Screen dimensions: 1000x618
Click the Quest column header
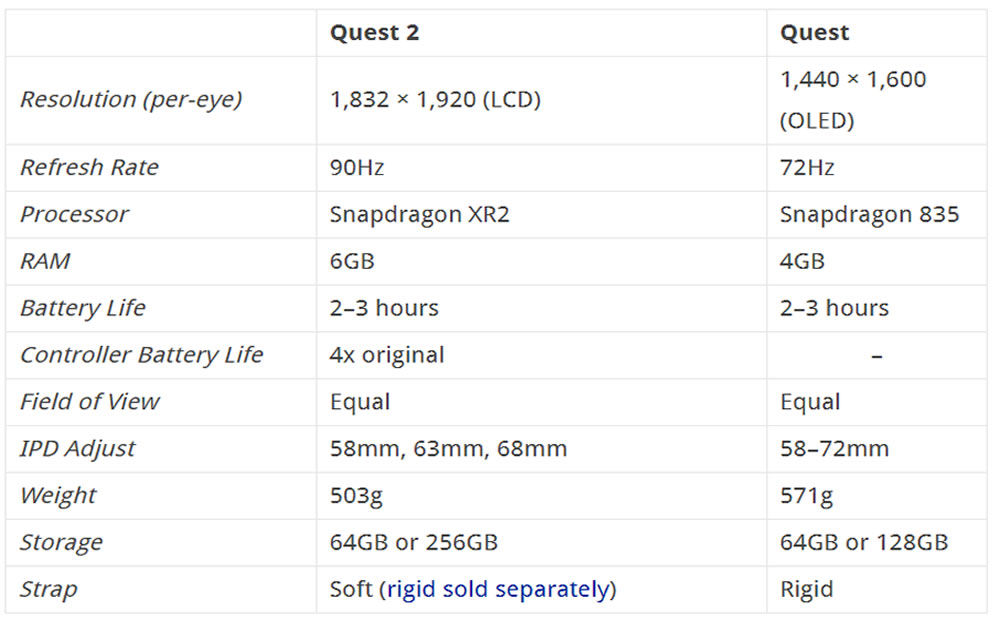pos(814,33)
